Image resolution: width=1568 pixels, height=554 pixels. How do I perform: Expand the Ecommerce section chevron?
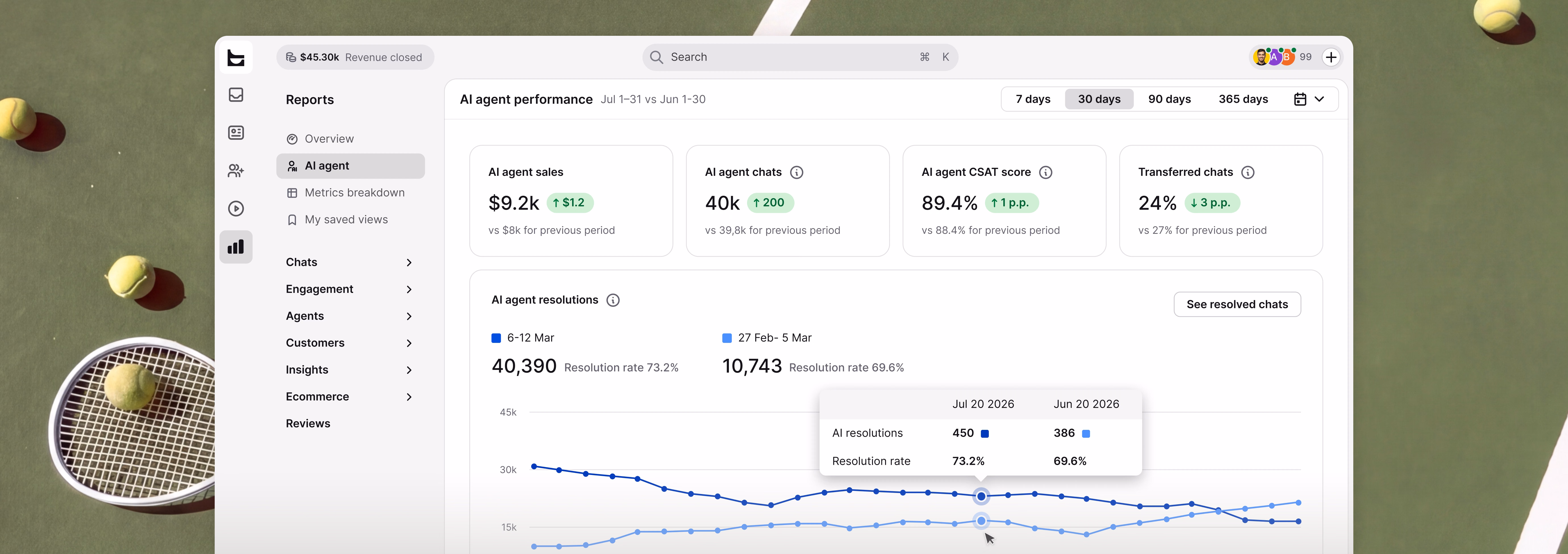click(409, 397)
